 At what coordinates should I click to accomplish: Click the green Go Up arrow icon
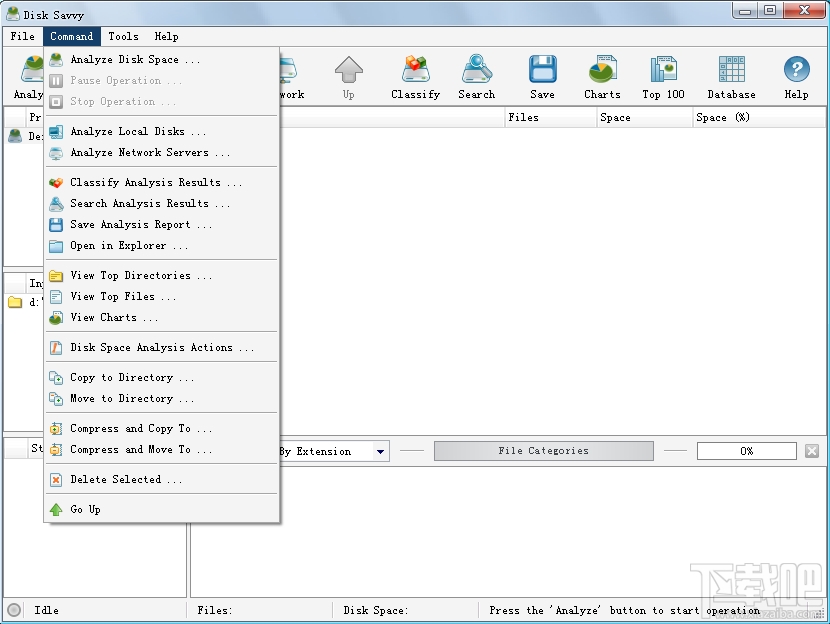pos(56,510)
